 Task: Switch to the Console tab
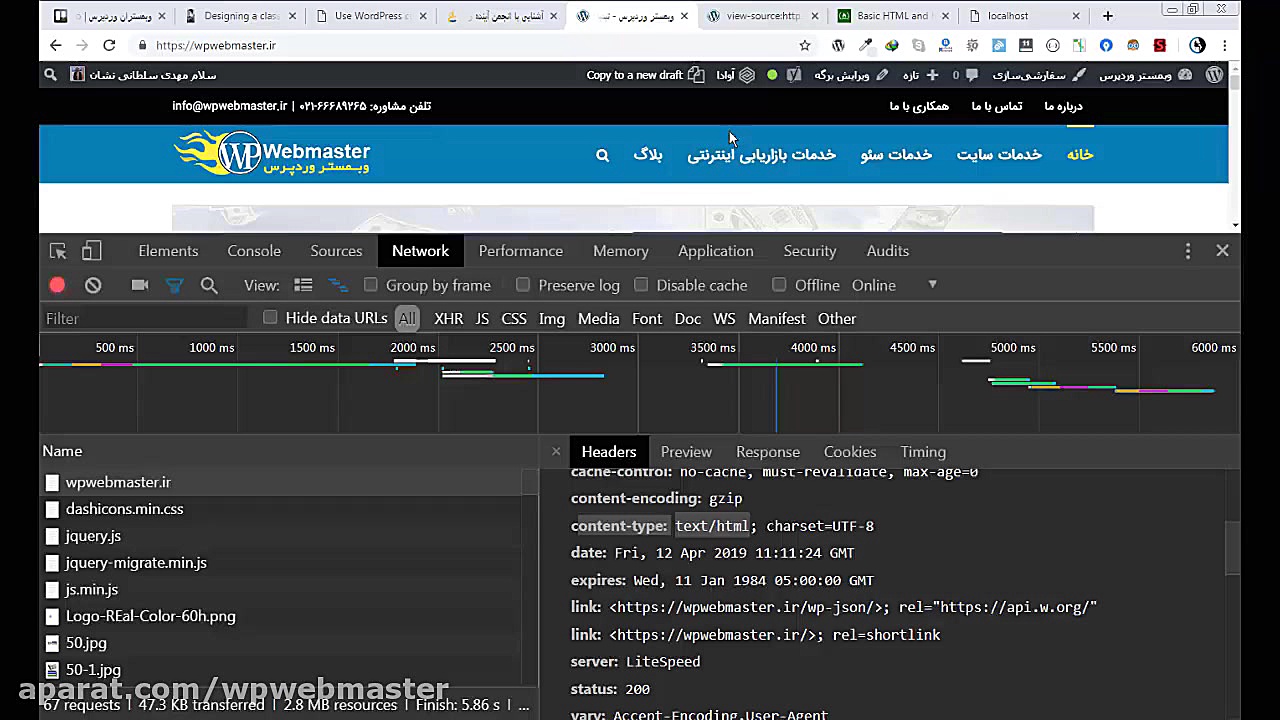254,251
